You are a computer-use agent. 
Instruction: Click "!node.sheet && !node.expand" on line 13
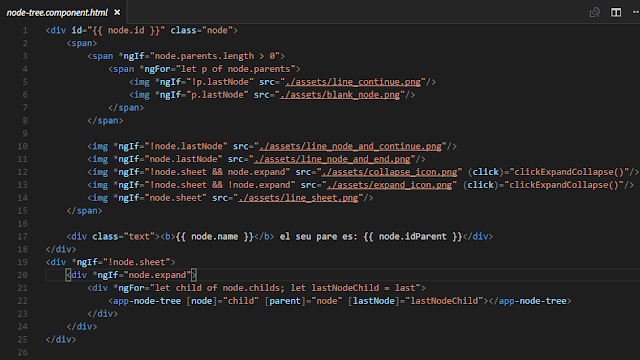tap(220, 185)
